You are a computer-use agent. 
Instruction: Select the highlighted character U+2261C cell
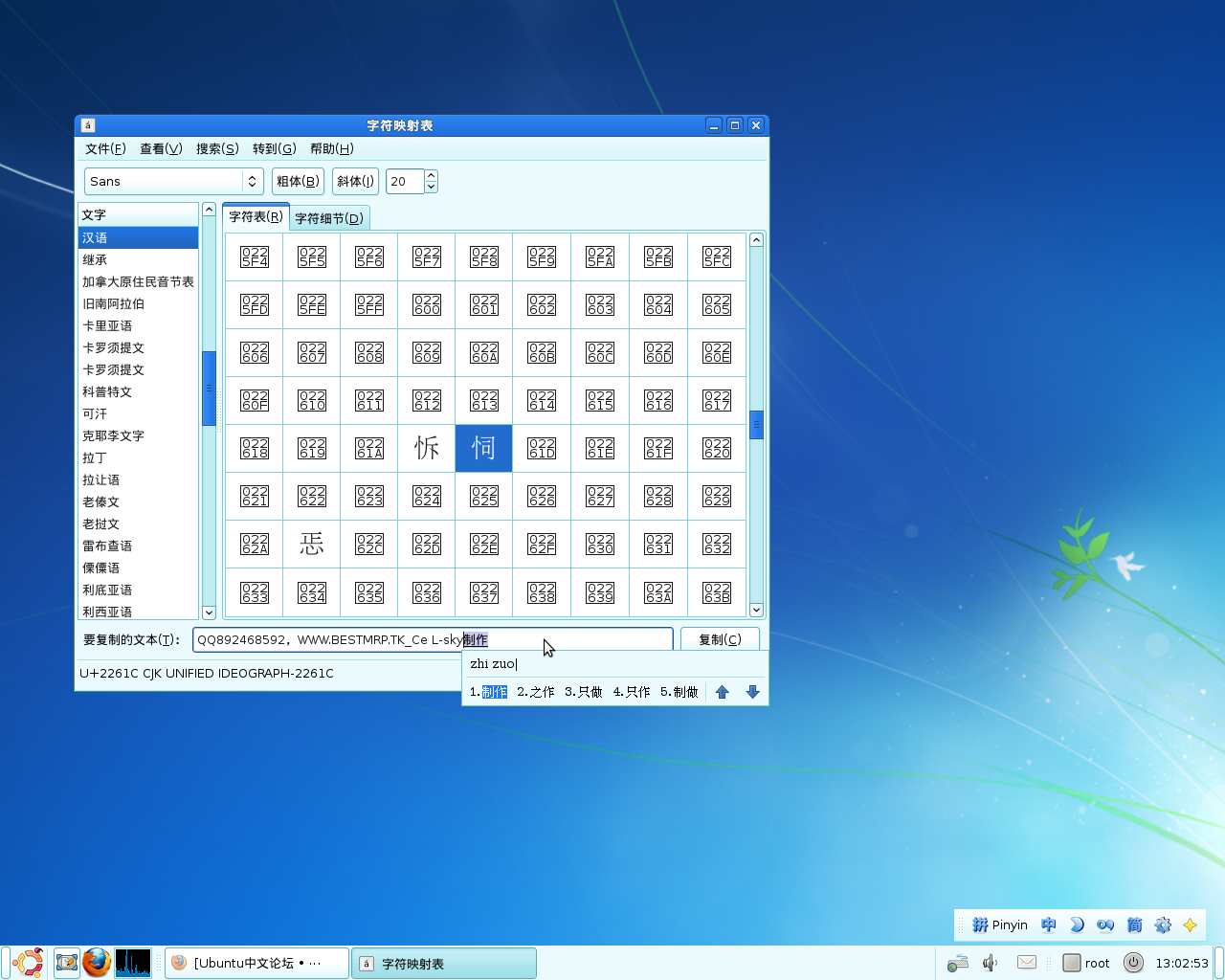pos(483,448)
